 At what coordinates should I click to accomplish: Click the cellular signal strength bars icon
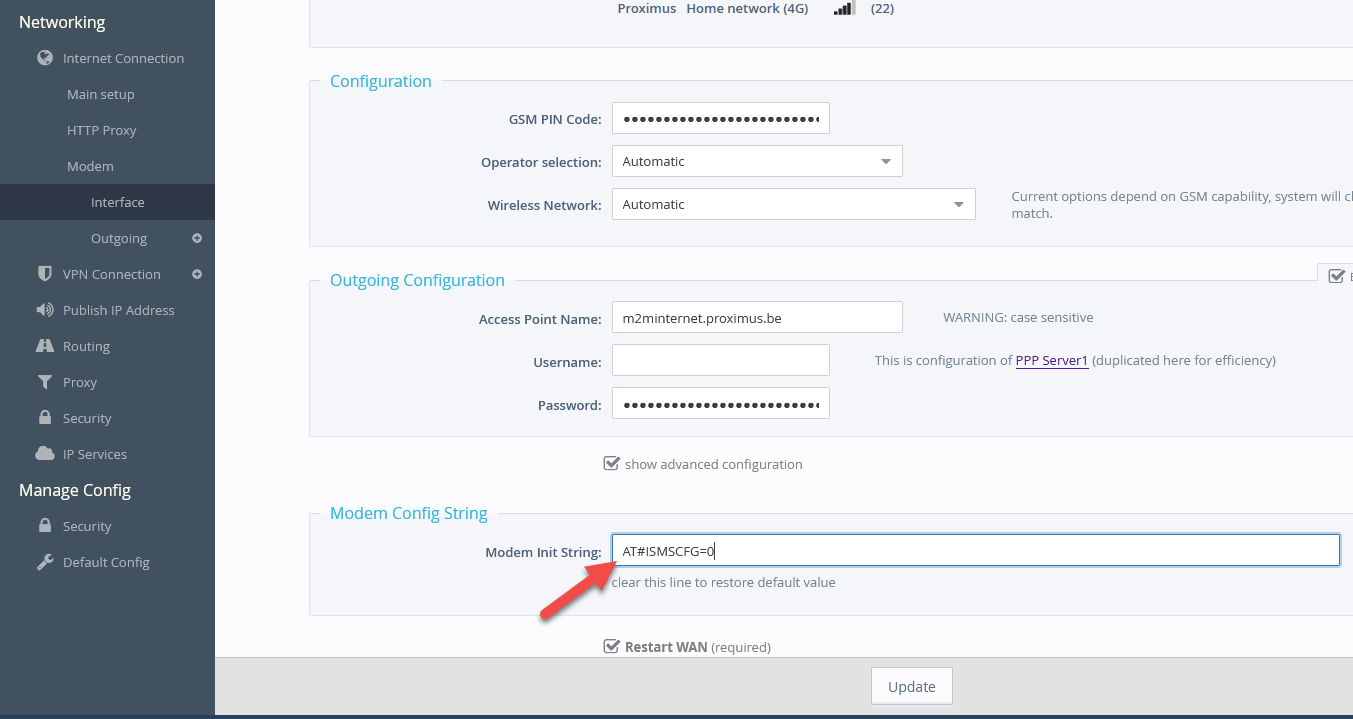[x=843, y=8]
